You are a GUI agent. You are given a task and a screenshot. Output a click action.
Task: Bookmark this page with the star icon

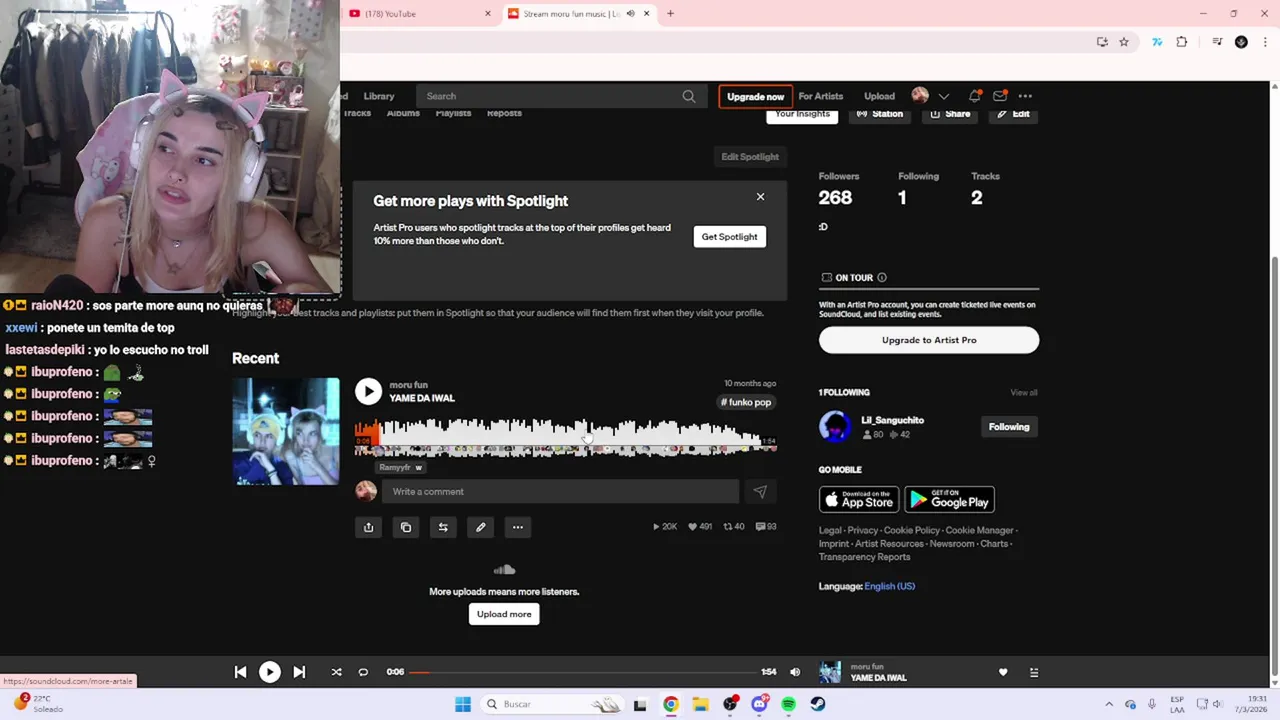coord(1124,42)
